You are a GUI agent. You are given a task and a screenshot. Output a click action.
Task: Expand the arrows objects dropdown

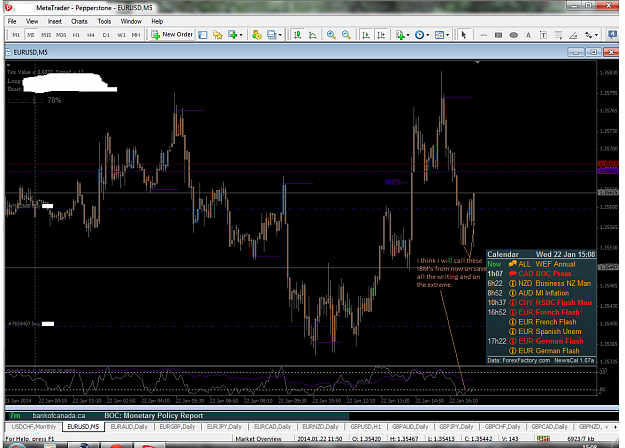596,35
